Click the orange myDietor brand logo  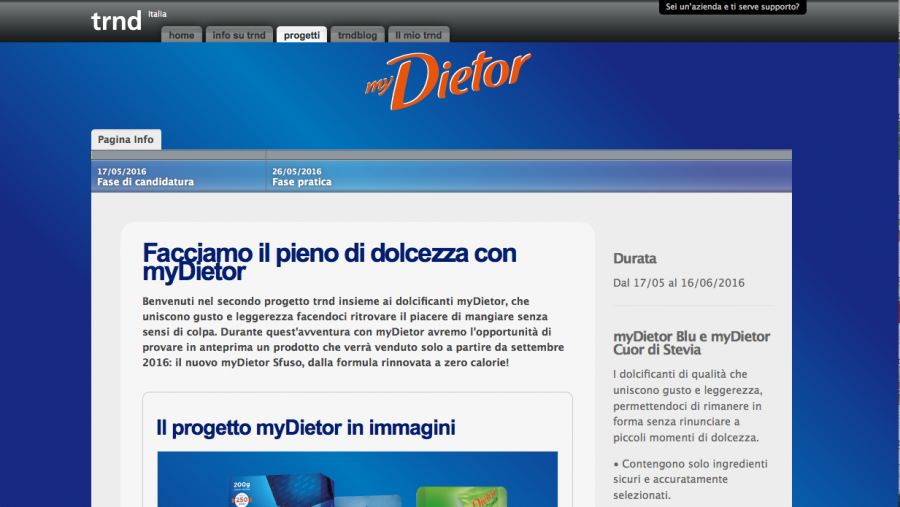(447, 79)
